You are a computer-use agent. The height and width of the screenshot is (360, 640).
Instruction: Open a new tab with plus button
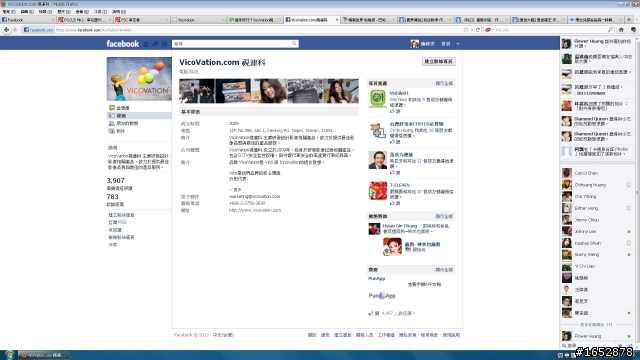629,20
